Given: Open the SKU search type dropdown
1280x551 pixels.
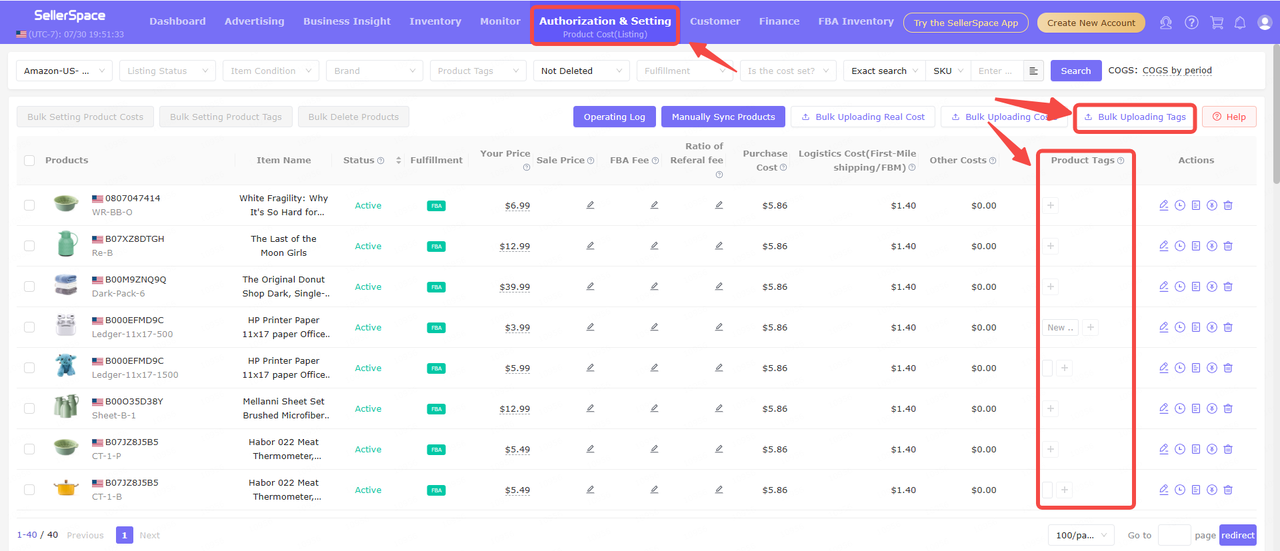Looking at the screenshot, I should 949,71.
